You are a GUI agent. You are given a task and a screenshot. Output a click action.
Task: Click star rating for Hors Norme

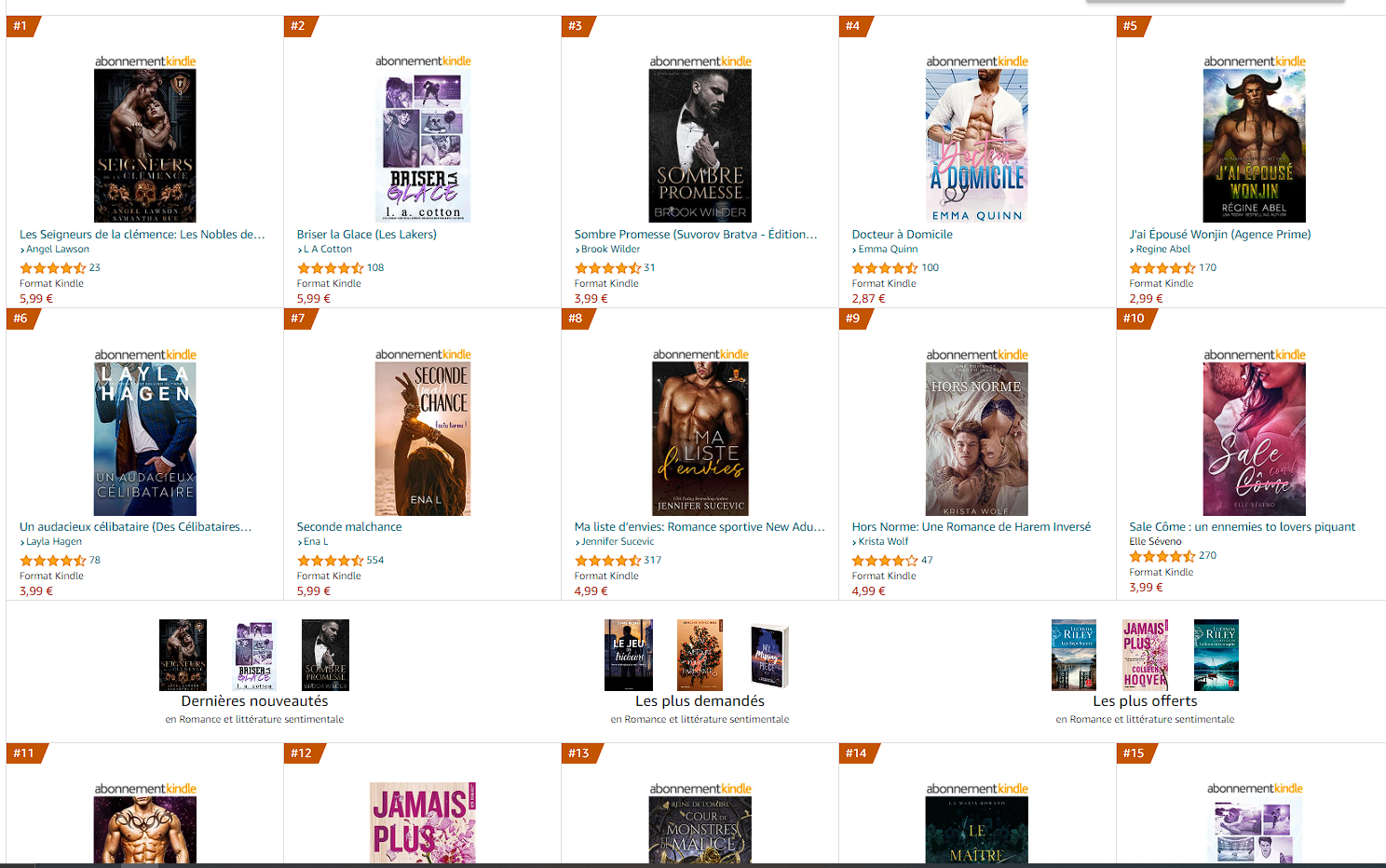pyautogui.click(x=885, y=561)
